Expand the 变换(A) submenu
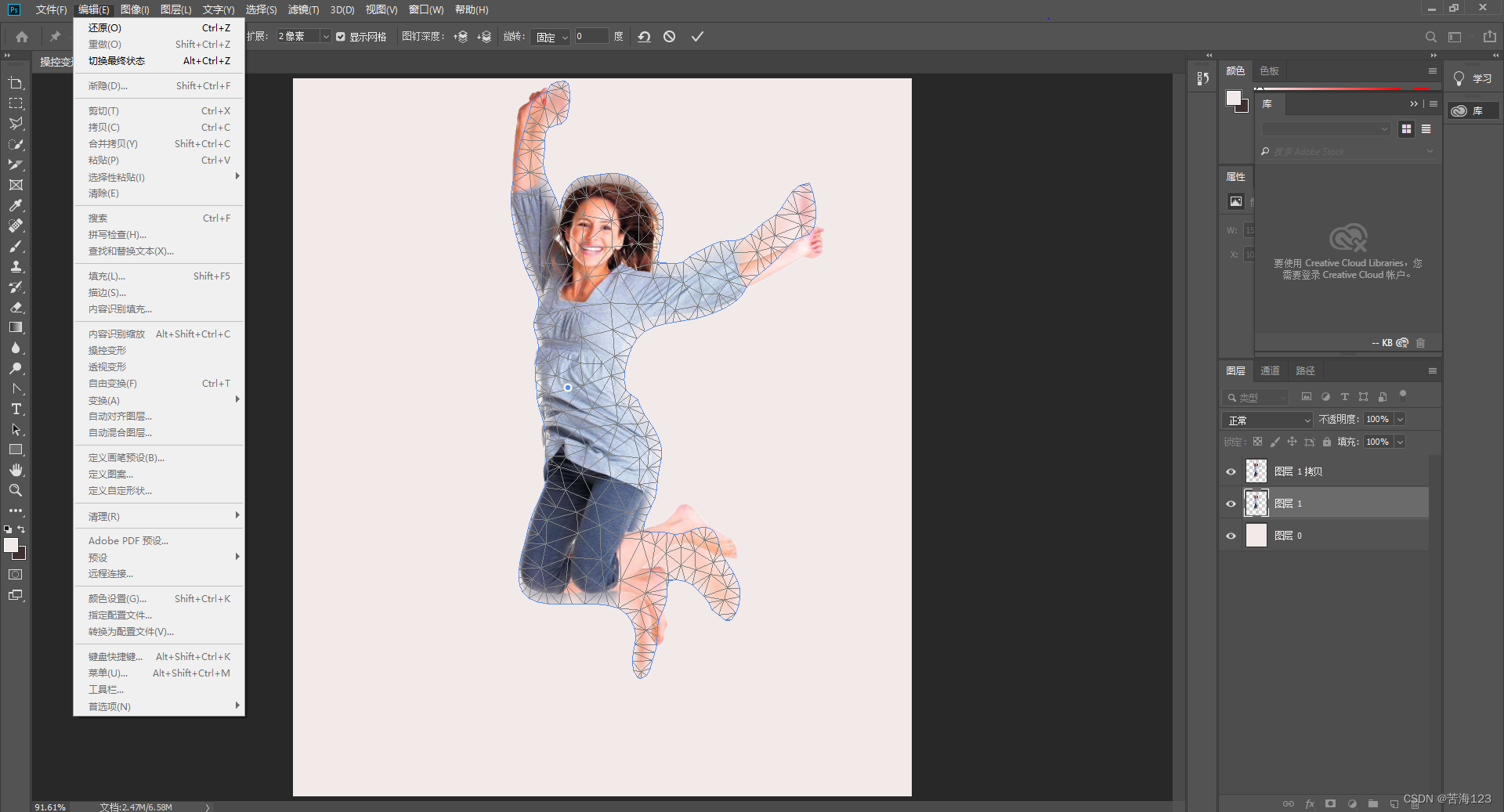The image size is (1504, 812). (159, 400)
